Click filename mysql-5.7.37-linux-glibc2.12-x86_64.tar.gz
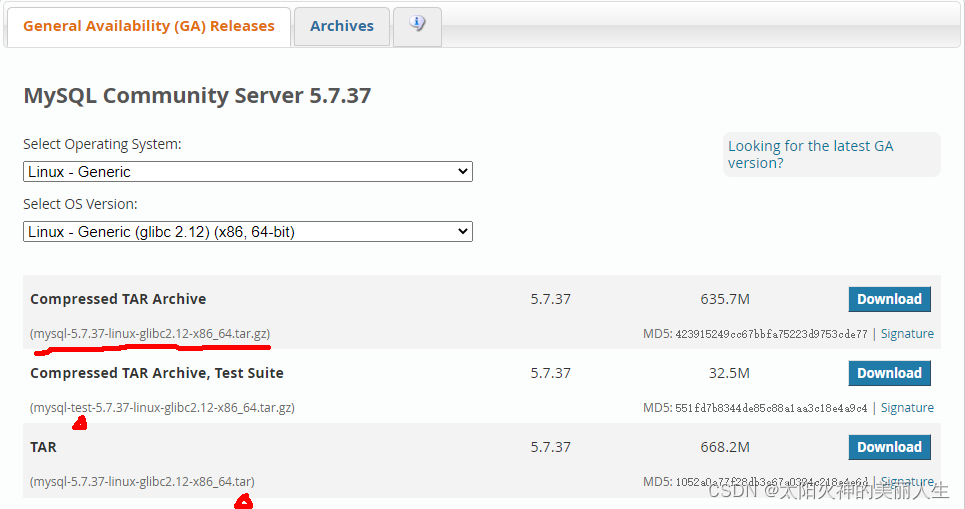Screen dimensions: 965x509 [150, 334]
